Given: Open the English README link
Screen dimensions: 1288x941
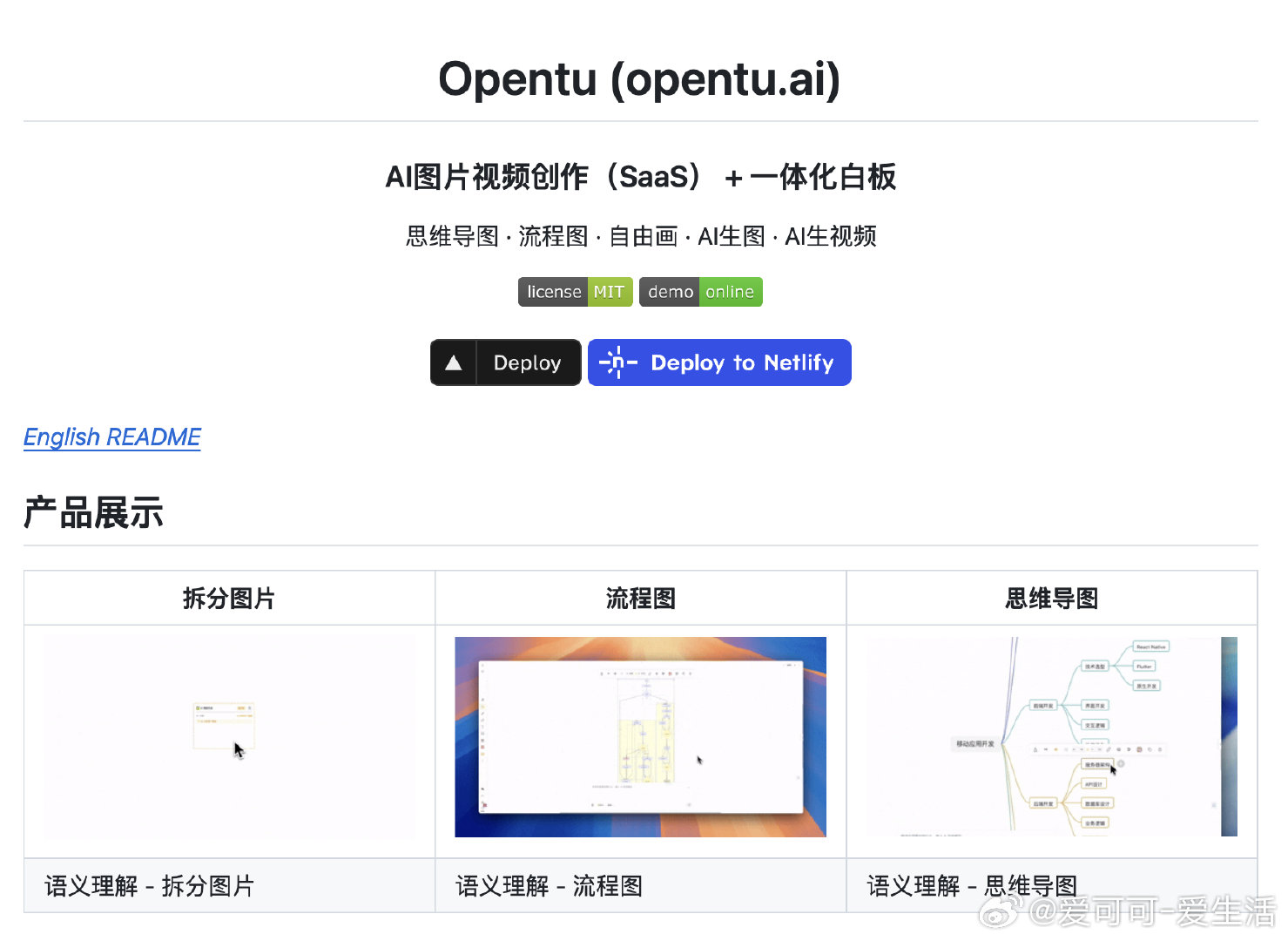Looking at the screenshot, I should tap(112, 437).
